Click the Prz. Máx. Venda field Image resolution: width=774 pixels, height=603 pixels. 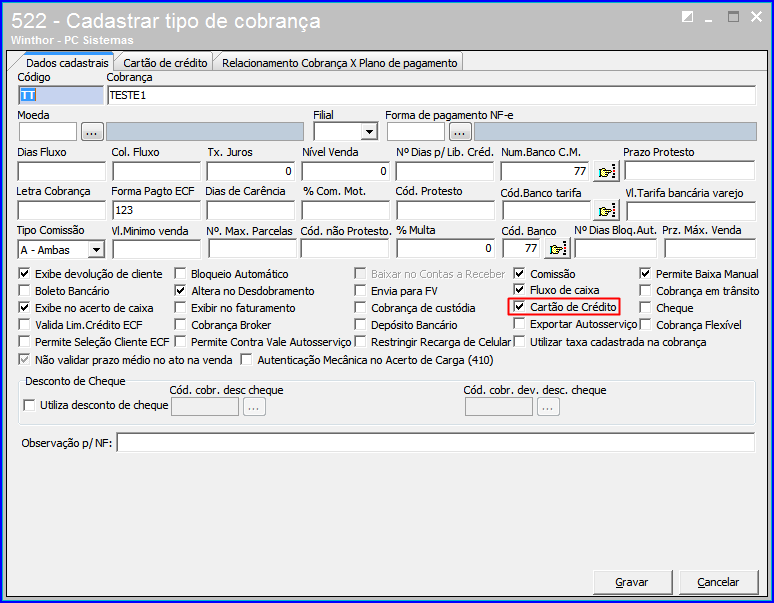pyautogui.click(x=710, y=249)
